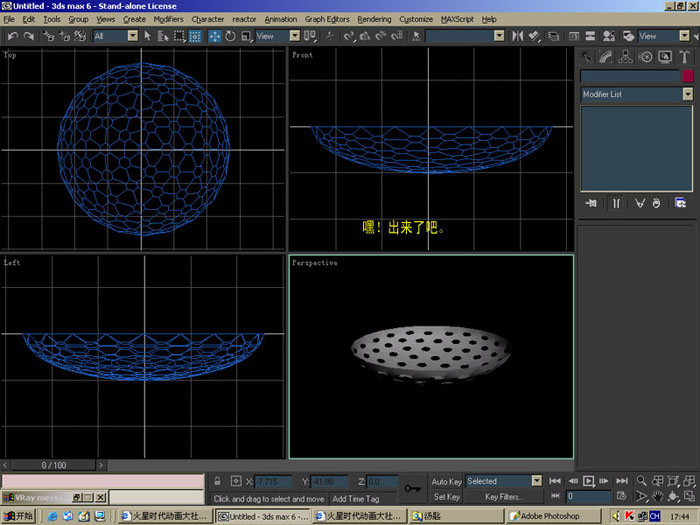Image resolution: width=700 pixels, height=525 pixels.
Task: Click Play Animation button
Action: [588, 481]
